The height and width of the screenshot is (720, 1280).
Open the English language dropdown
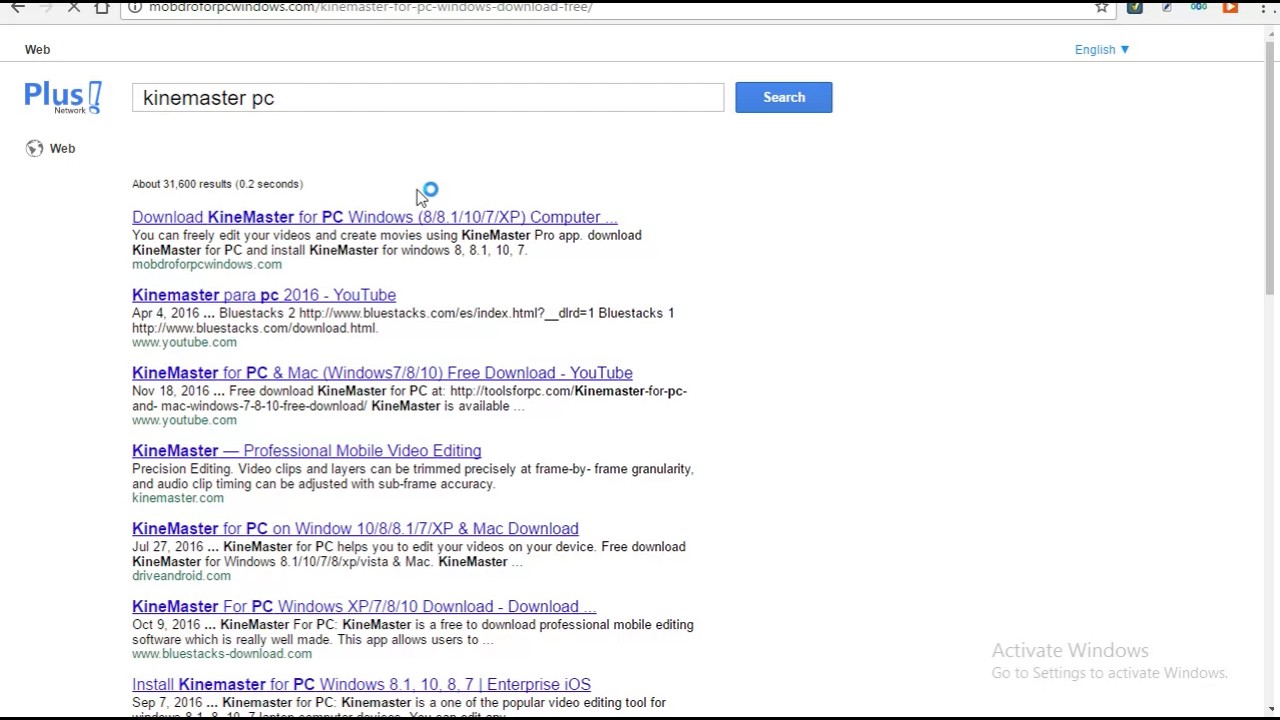point(1102,49)
